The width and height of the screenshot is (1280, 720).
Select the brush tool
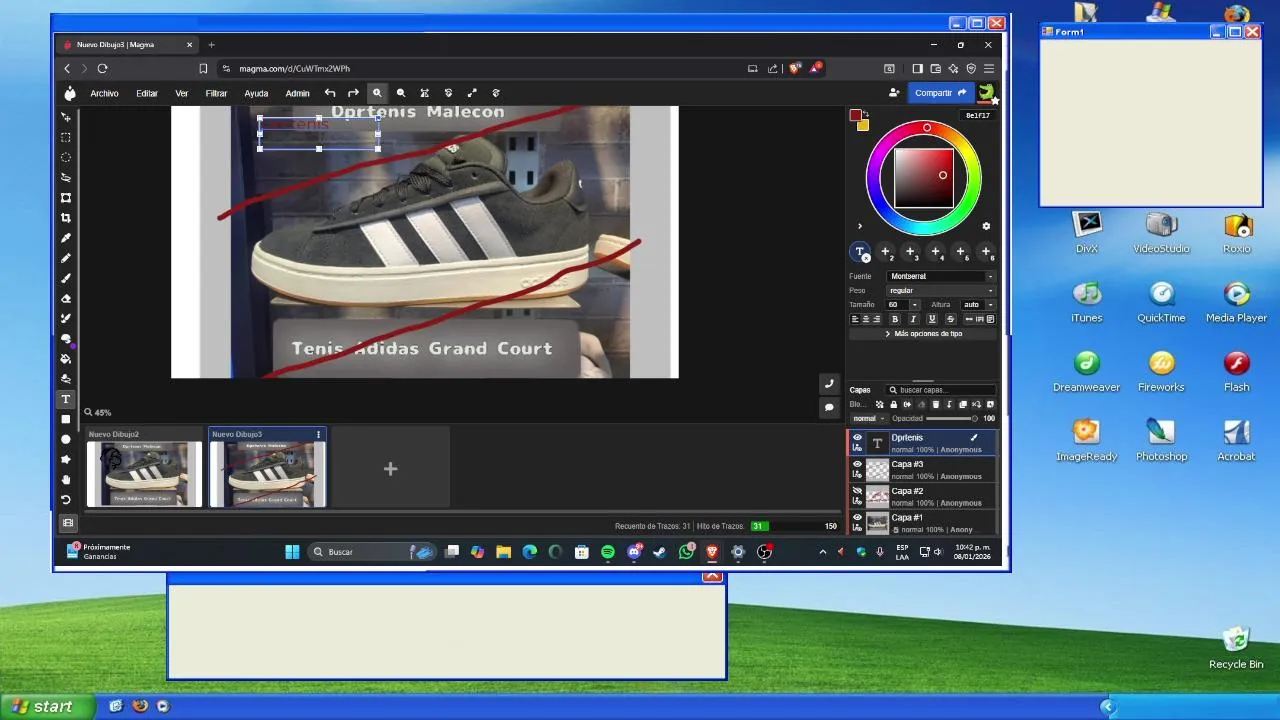pos(66,278)
